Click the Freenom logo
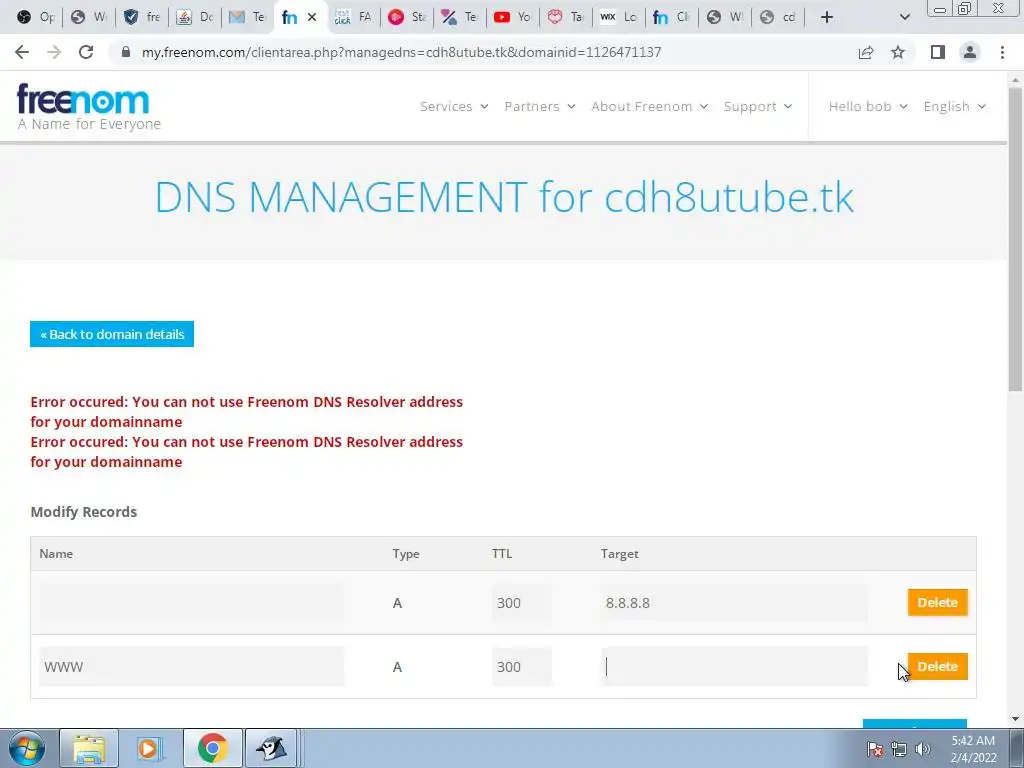 point(89,107)
